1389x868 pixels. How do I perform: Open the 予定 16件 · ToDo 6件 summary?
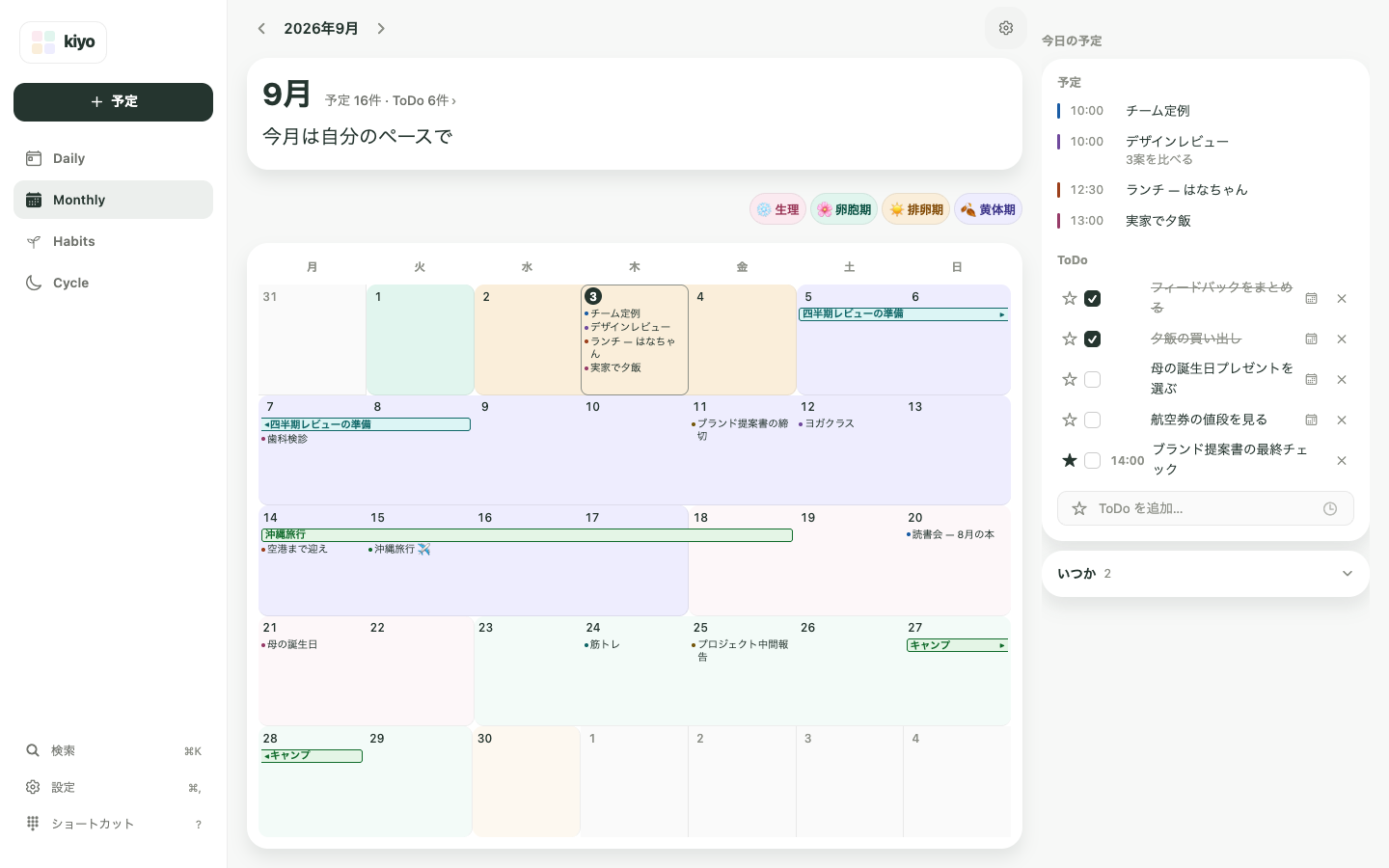(x=391, y=100)
